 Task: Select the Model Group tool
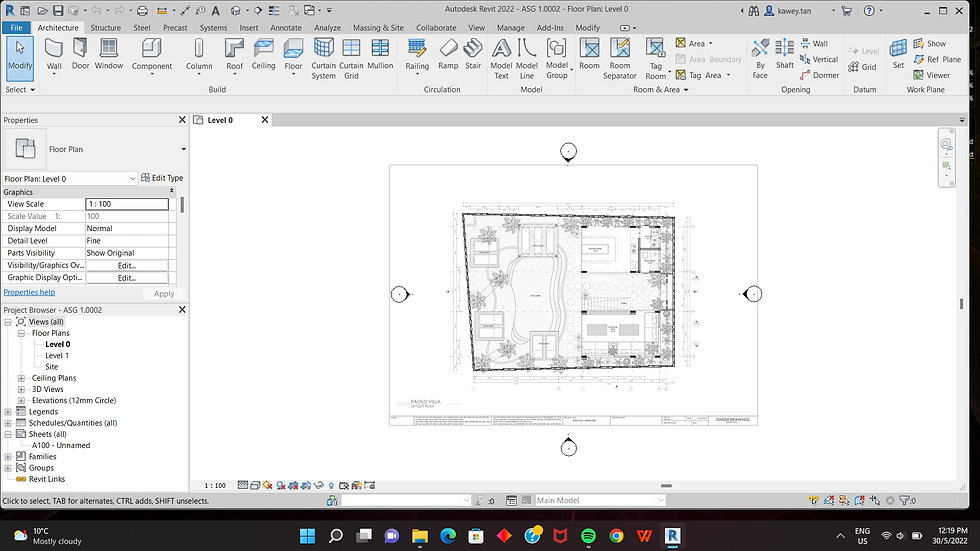[x=557, y=59]
